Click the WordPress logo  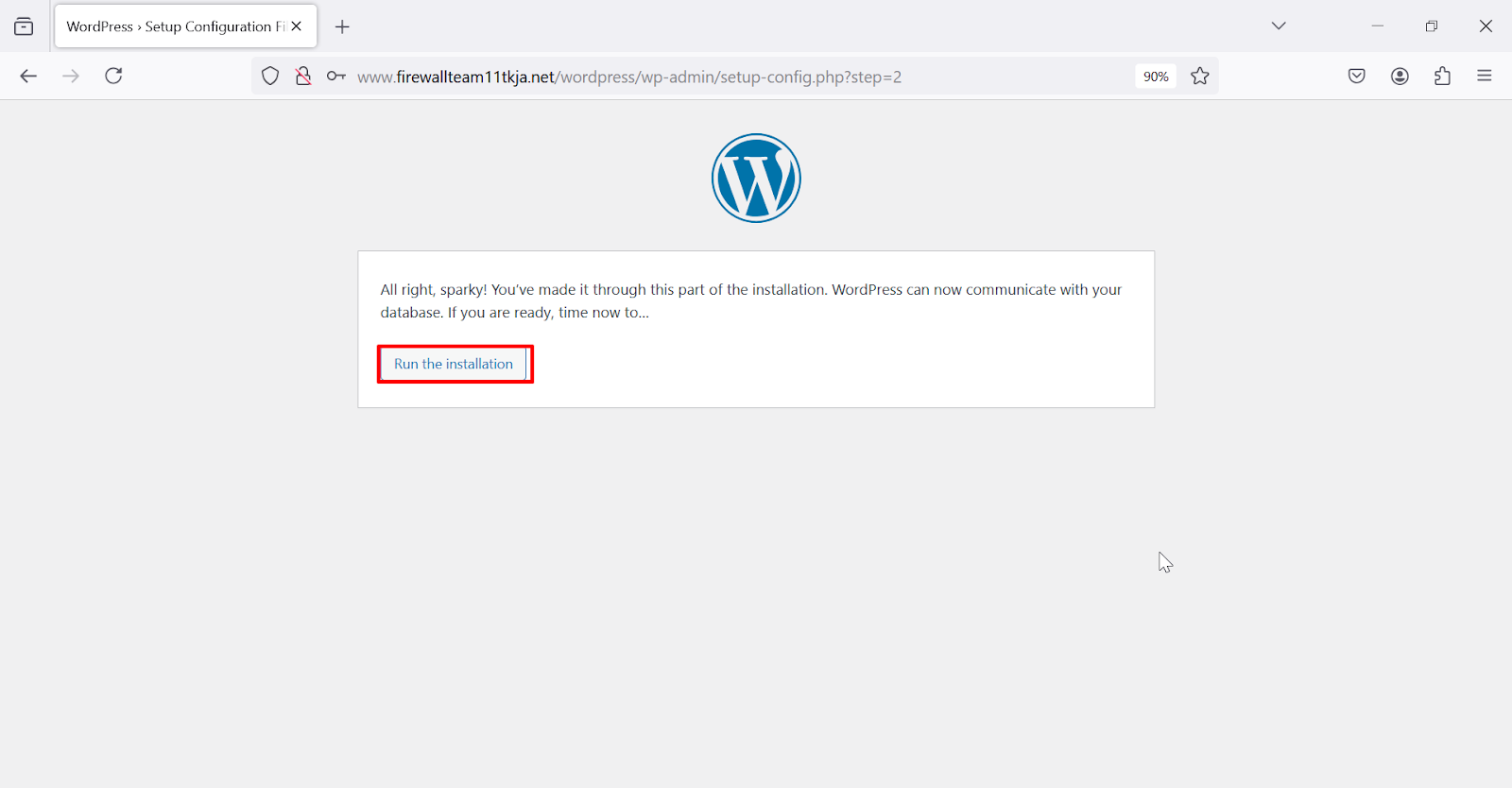(756, 178)
